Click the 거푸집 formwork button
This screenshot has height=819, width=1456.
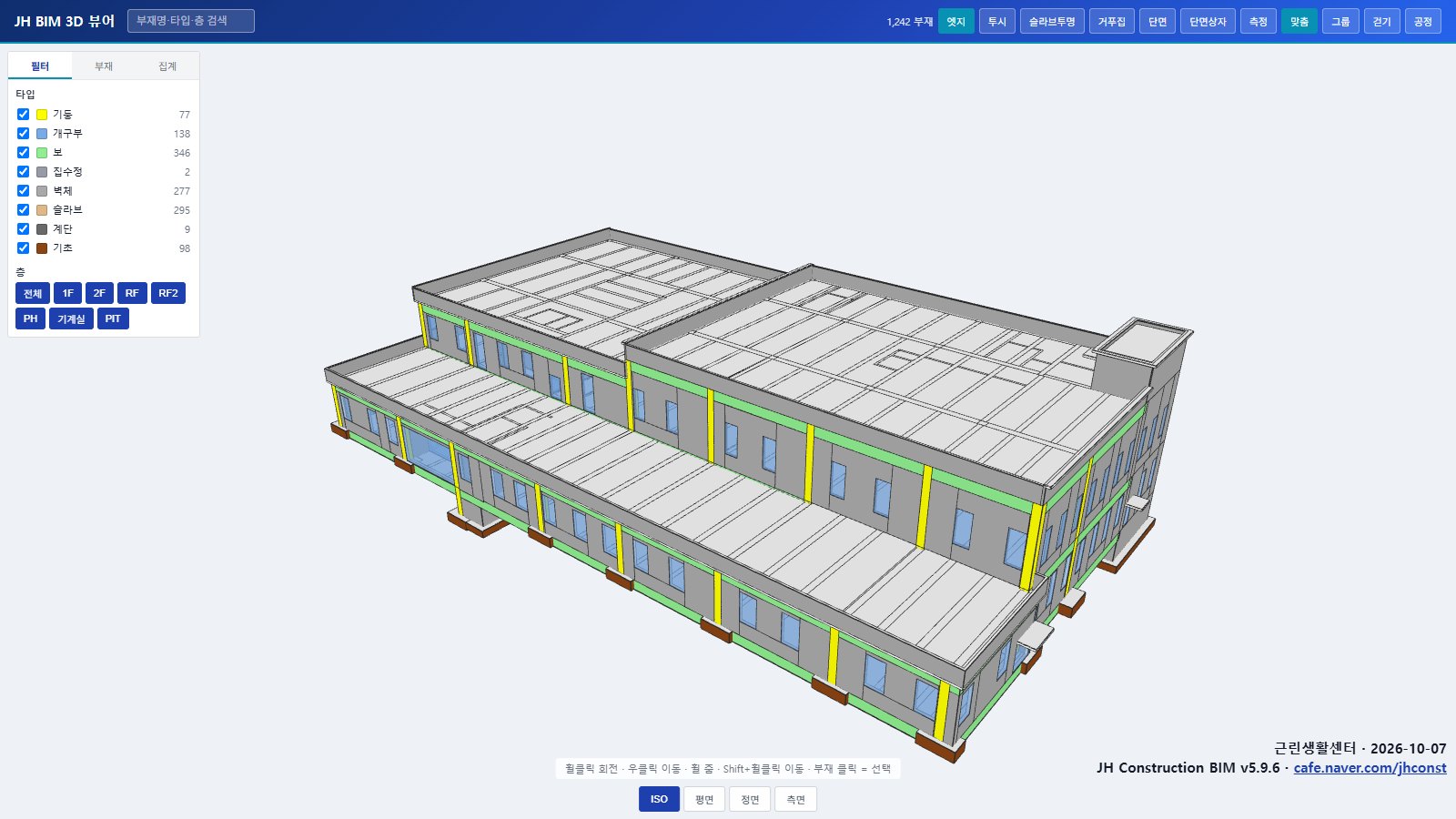tap(1111, 21)
